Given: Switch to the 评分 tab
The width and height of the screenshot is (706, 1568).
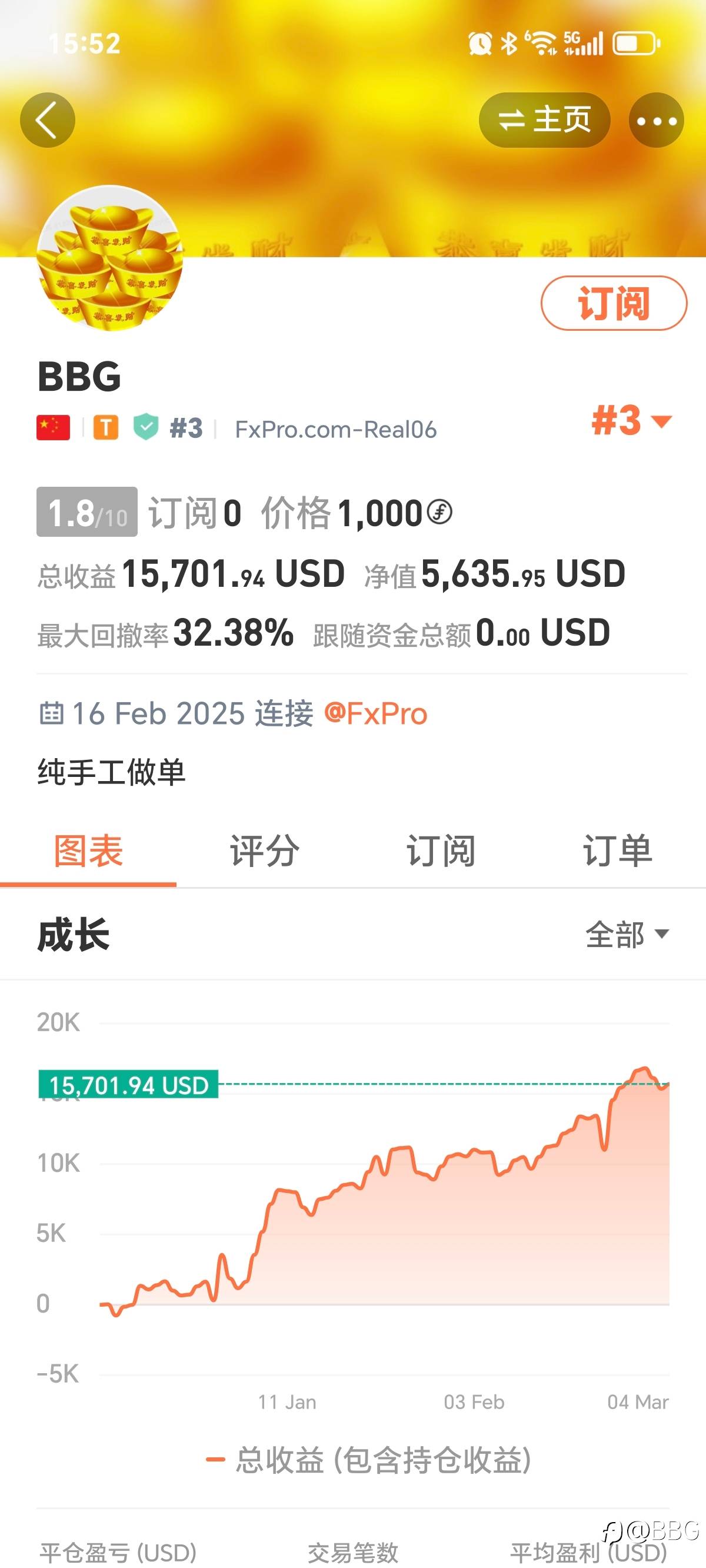Looking at the screenshot, I should tap(264, 851).
